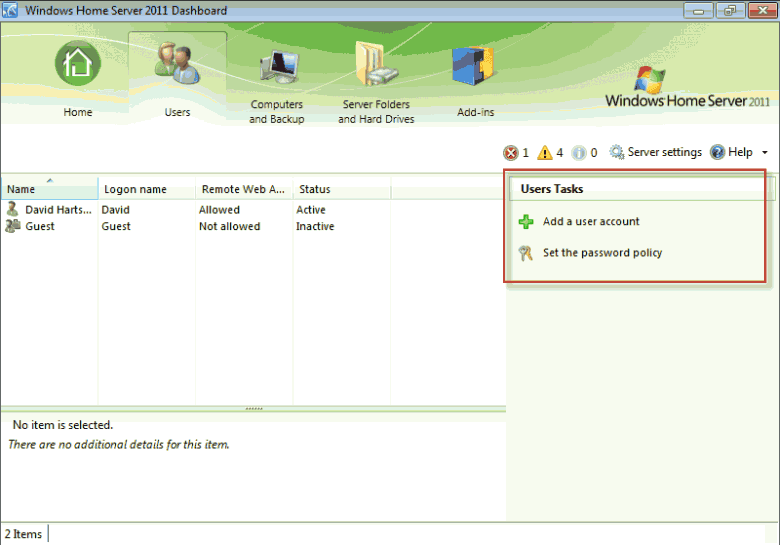Click the informational alert count 0
This screenshot has width=780, height=545.
594,153
